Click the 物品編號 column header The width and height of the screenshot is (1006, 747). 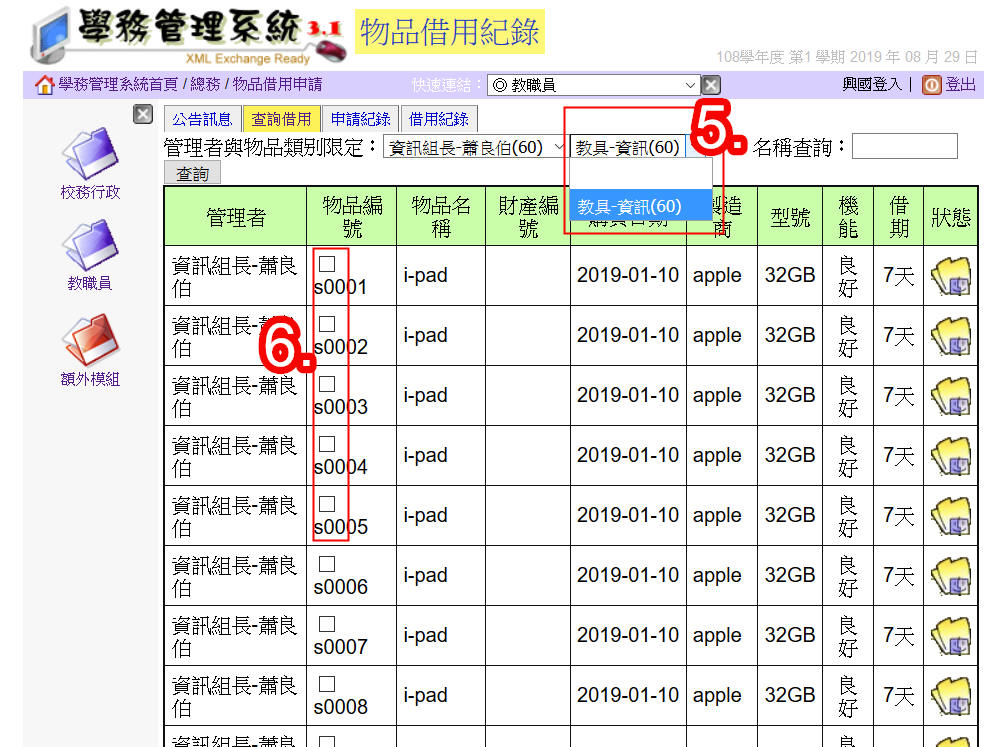point(352,217)
